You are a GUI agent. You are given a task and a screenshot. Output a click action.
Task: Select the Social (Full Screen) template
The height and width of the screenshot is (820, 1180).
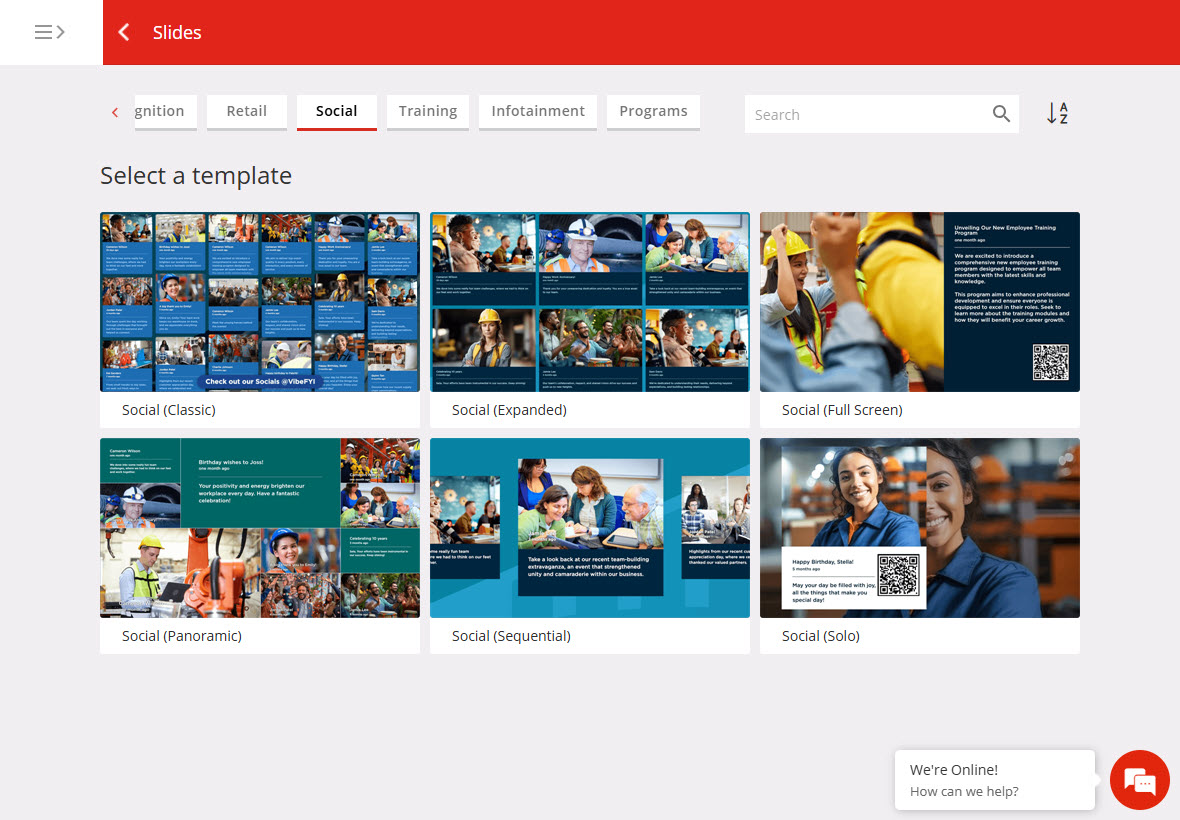[920, 302]
